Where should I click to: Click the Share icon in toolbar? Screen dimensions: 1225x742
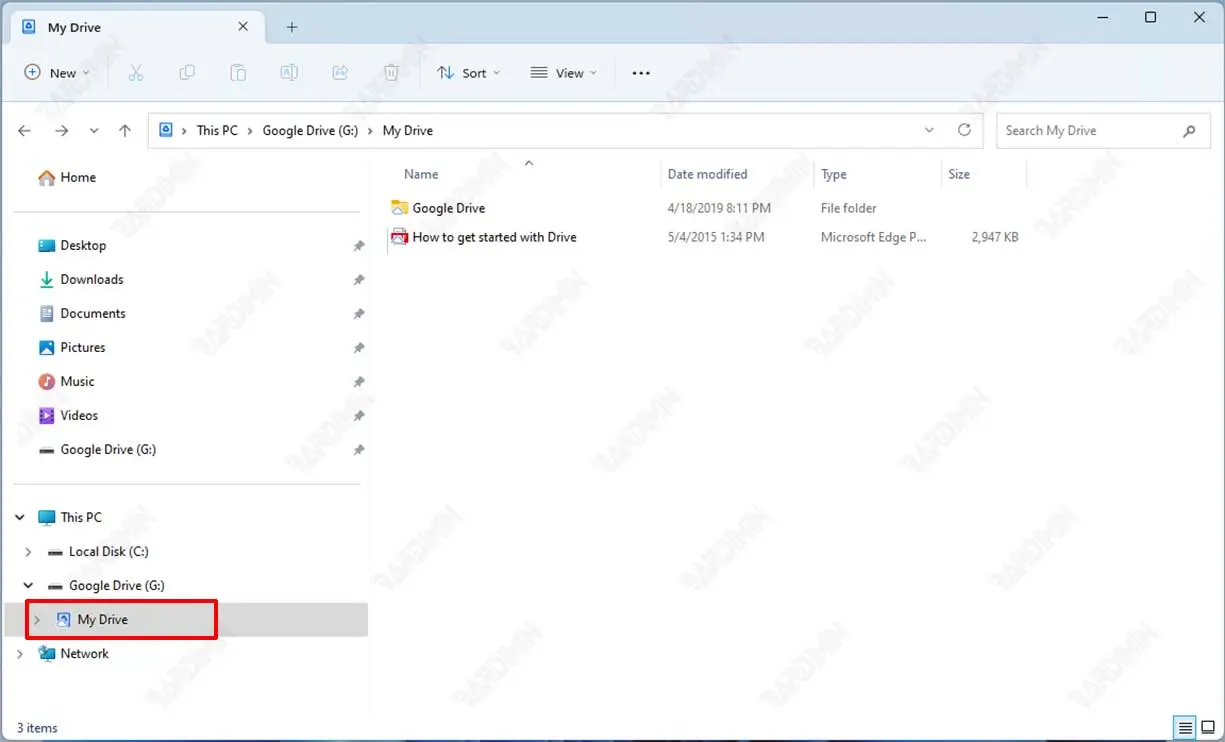click(x=340, y=73)
